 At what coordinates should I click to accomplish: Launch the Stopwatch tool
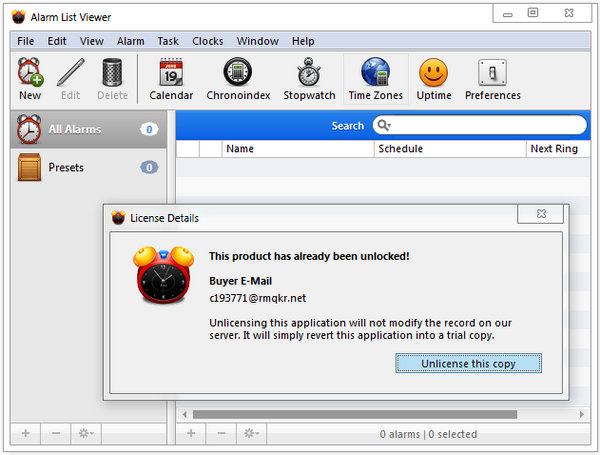click(309, 79)
